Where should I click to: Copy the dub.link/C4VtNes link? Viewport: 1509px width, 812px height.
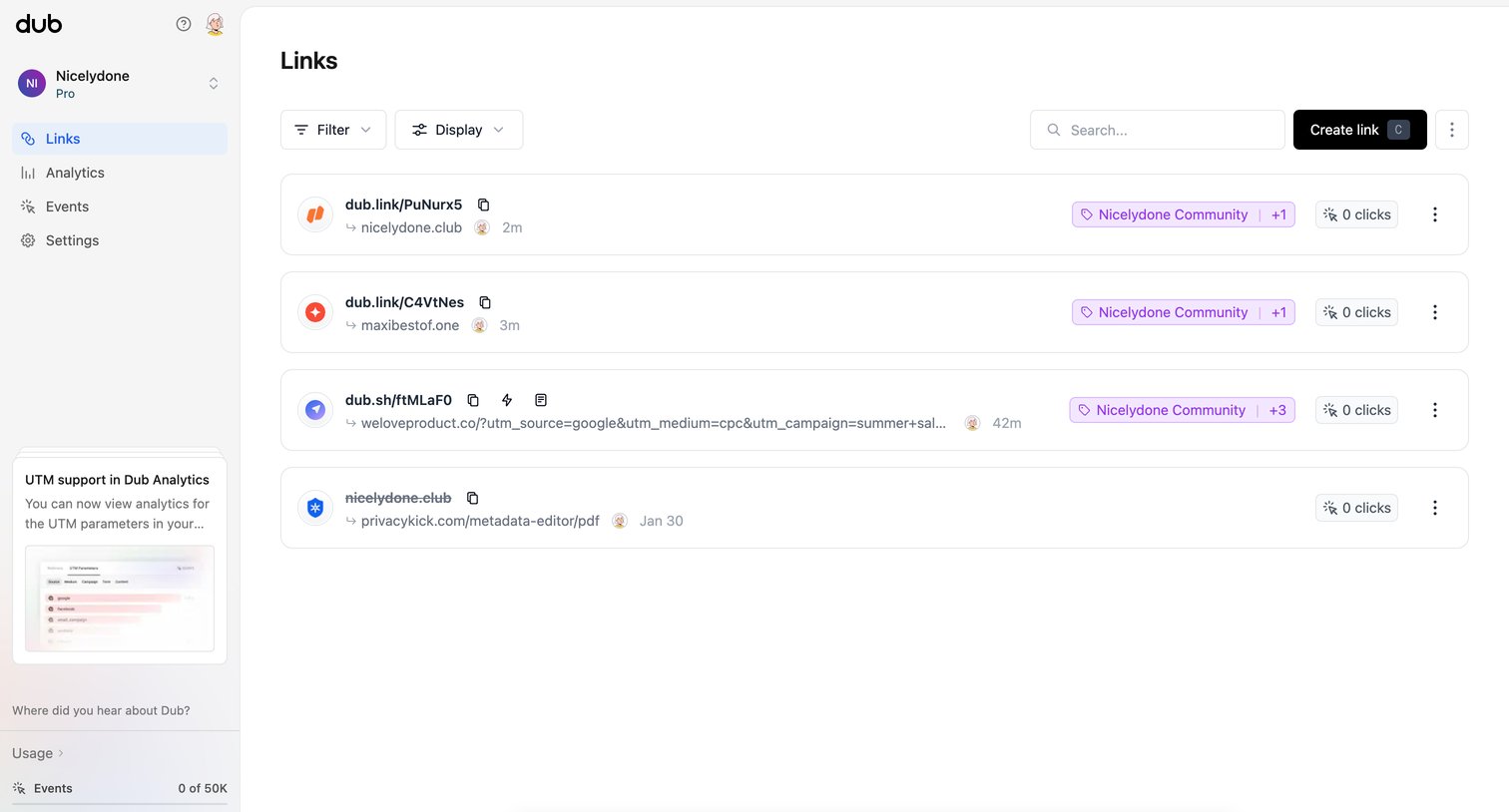point(485,302)
